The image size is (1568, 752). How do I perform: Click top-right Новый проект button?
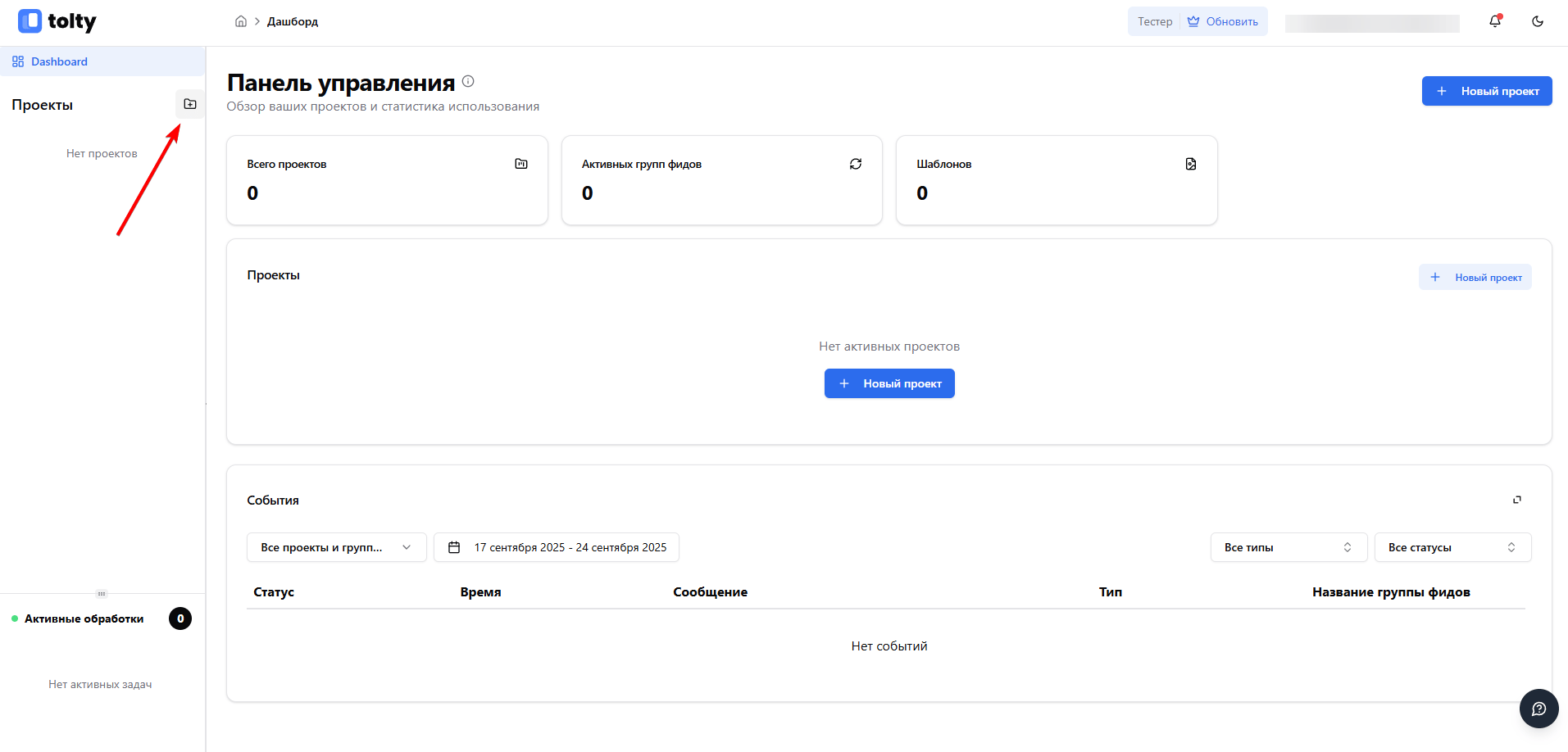[x=1487, y=91]
